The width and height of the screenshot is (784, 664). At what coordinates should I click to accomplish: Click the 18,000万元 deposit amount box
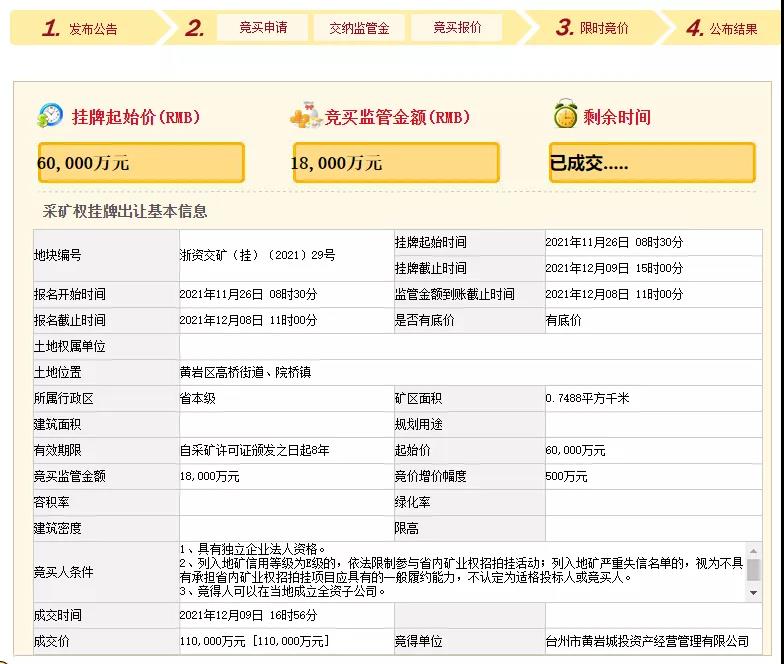(x=394, y=163)
